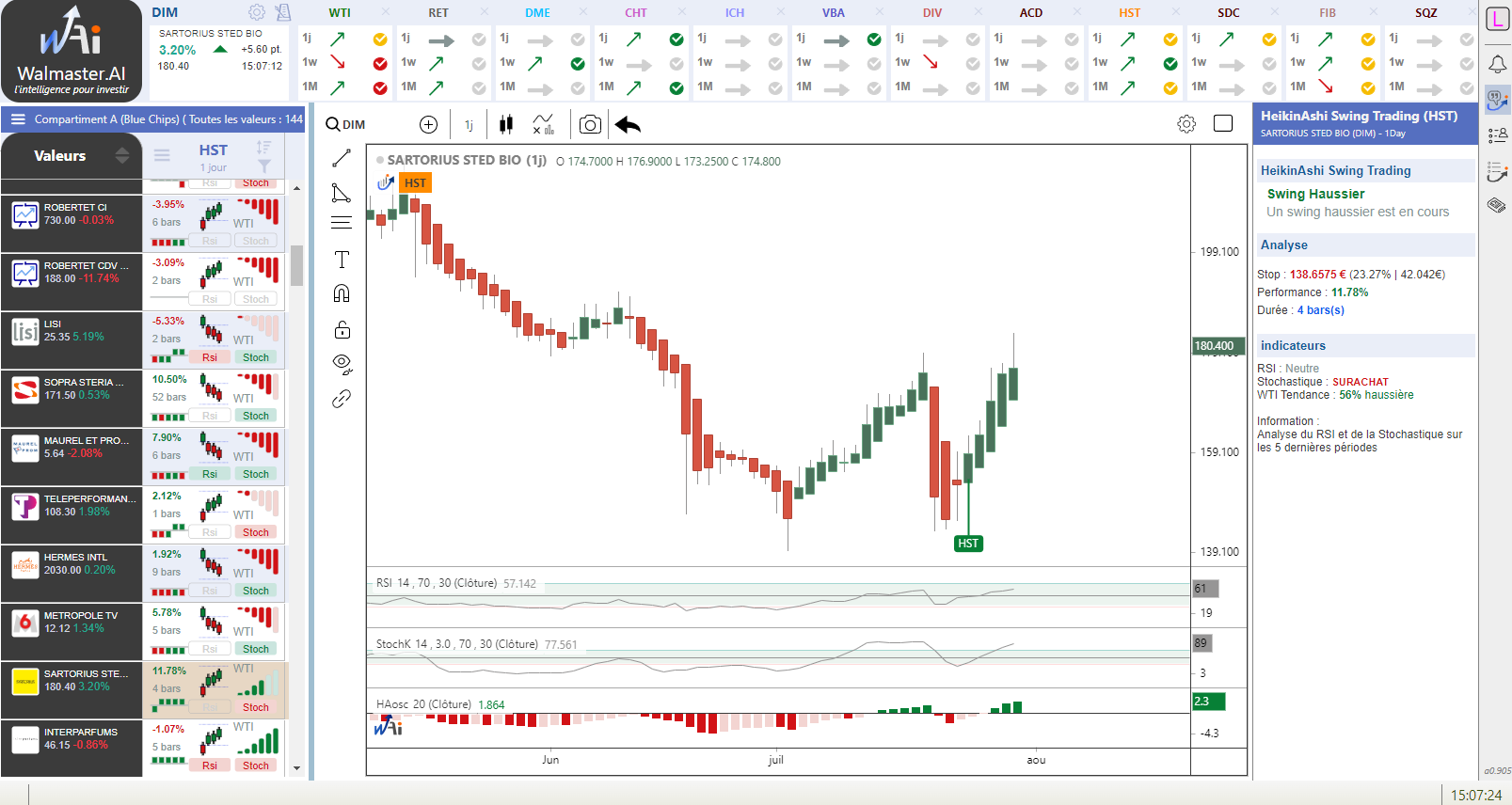Viewport: 1512px width, 805px height.
Task: Select the LISI stock row
Action: click(72, 340)
